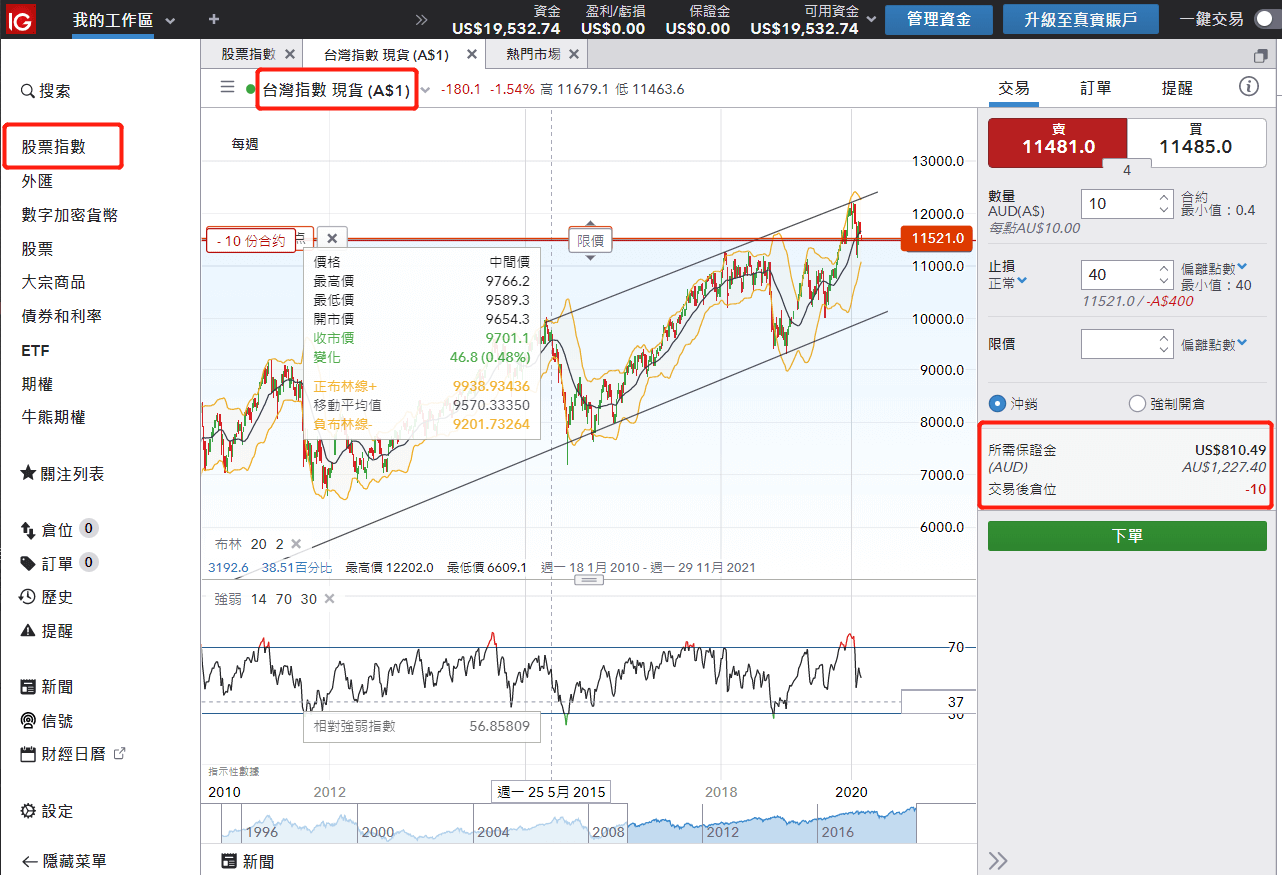The height and width of the screenshot is (875, 1282).
Task: Click the add workspace plus icon
Action: [x=214, y=20]
